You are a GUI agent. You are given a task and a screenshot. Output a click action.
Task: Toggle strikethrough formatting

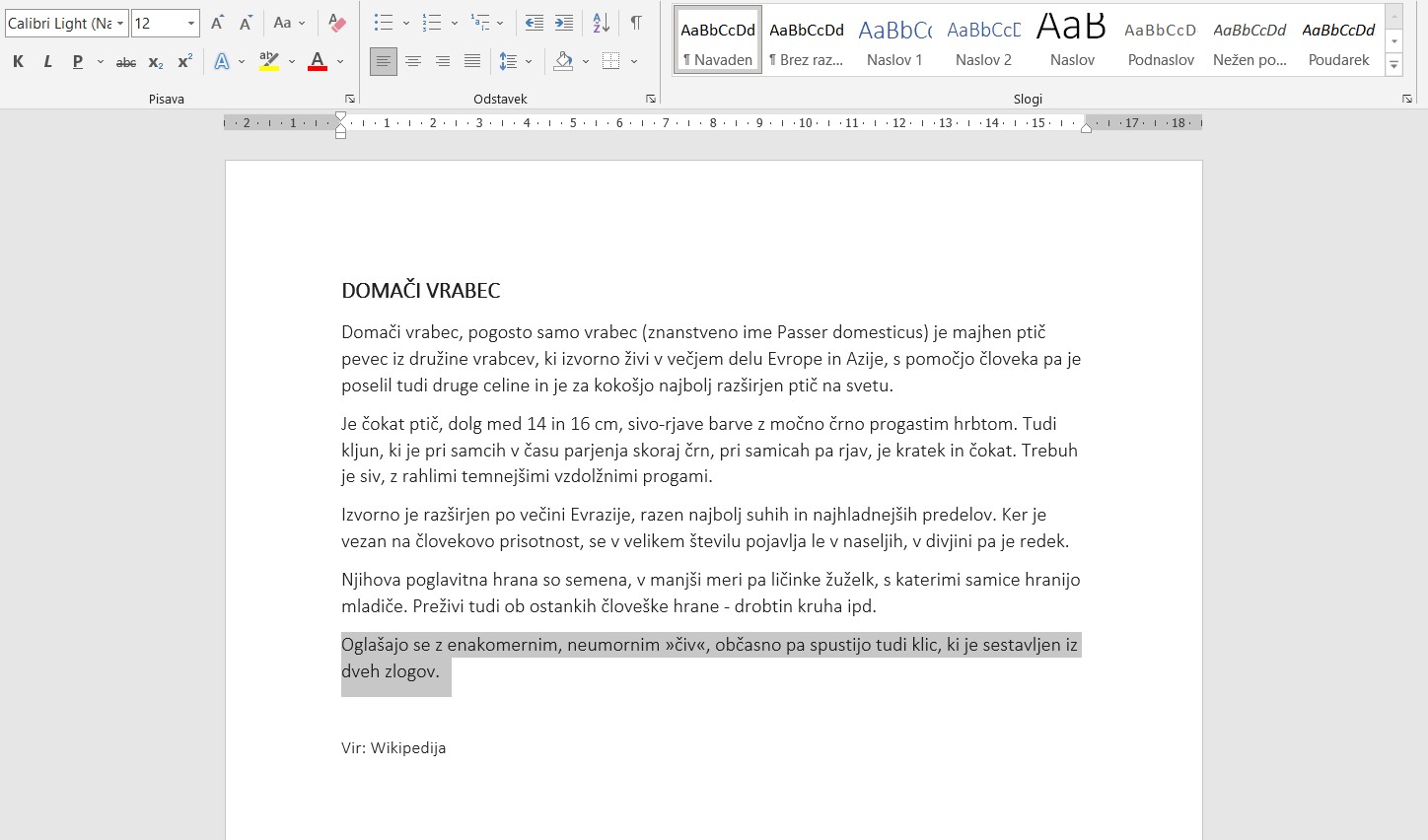coord(126,62)
